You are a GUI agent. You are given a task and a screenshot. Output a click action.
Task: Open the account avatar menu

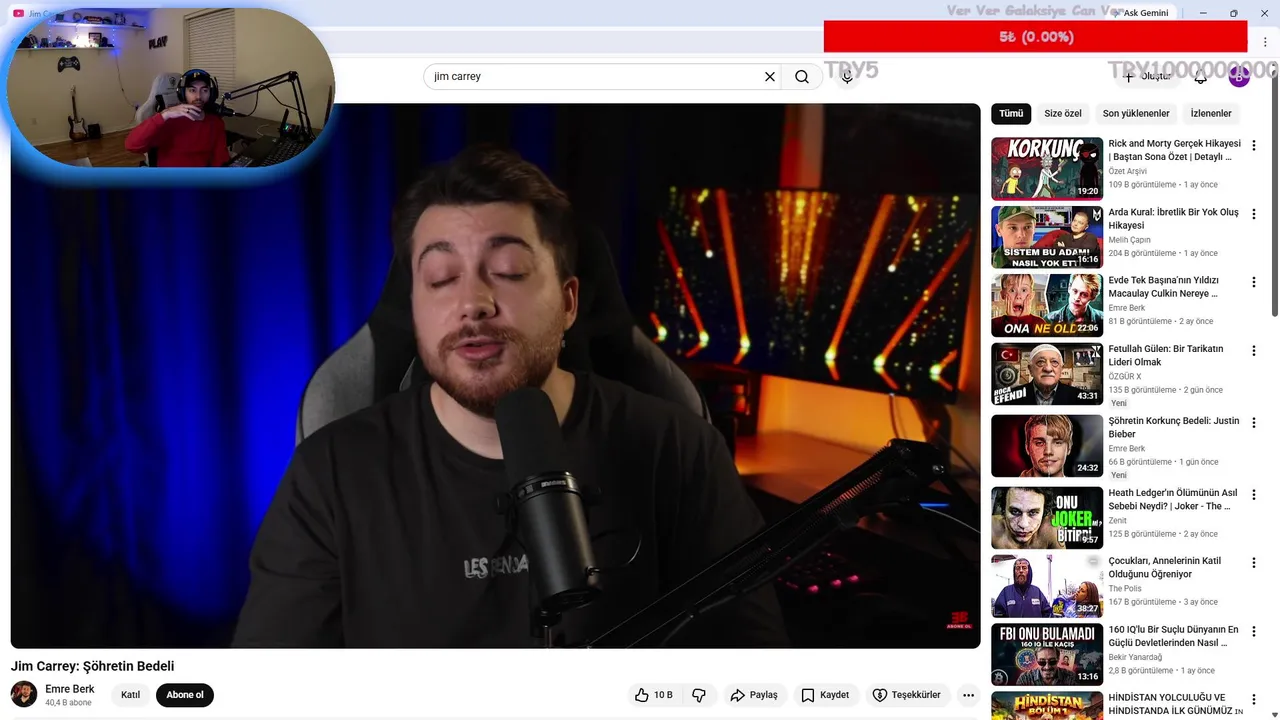(1239, 77)
